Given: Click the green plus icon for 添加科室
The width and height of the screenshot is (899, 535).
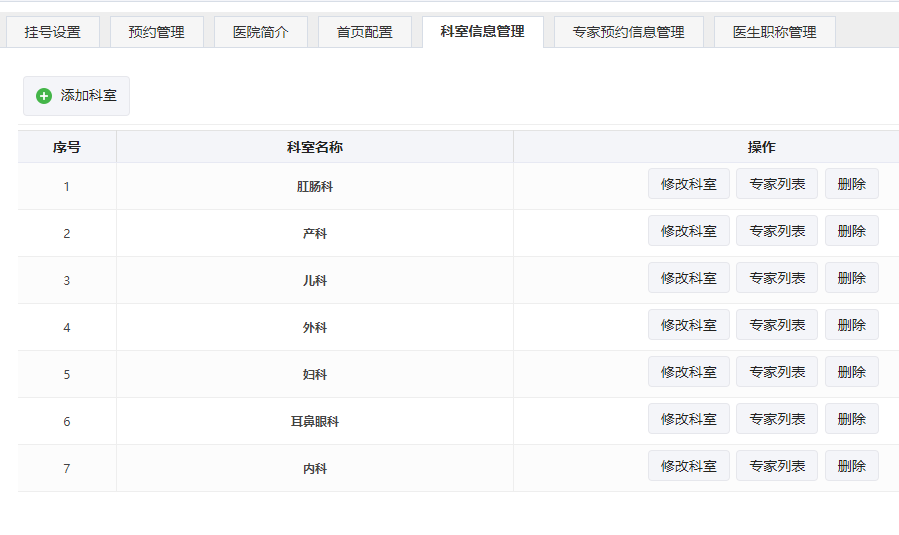Looking at the screenshot, I should [44, 96].
